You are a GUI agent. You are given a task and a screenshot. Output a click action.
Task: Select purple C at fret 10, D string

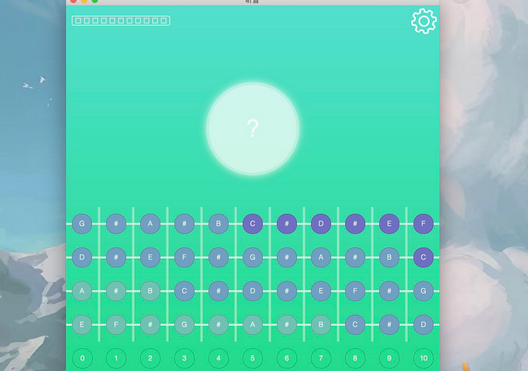point(423,257)
